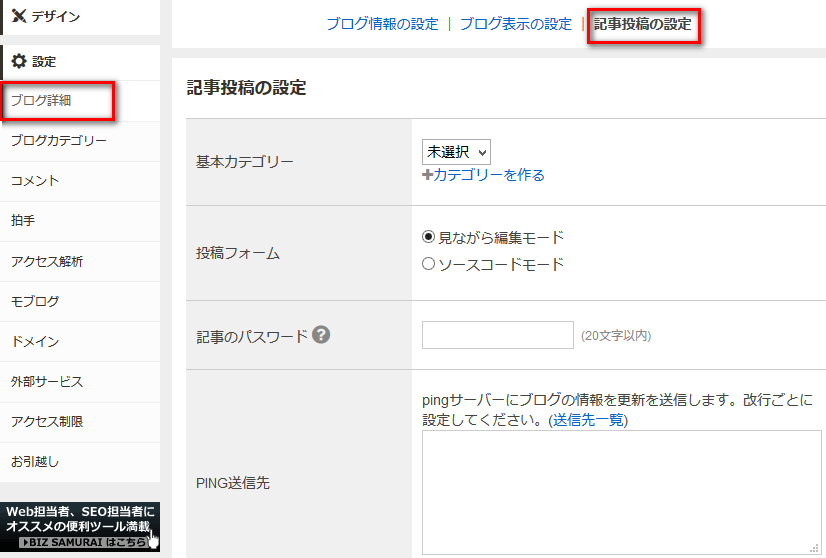Click the design tools icon beside デザイン
The image size is (826, 558).
click(19, 16)
